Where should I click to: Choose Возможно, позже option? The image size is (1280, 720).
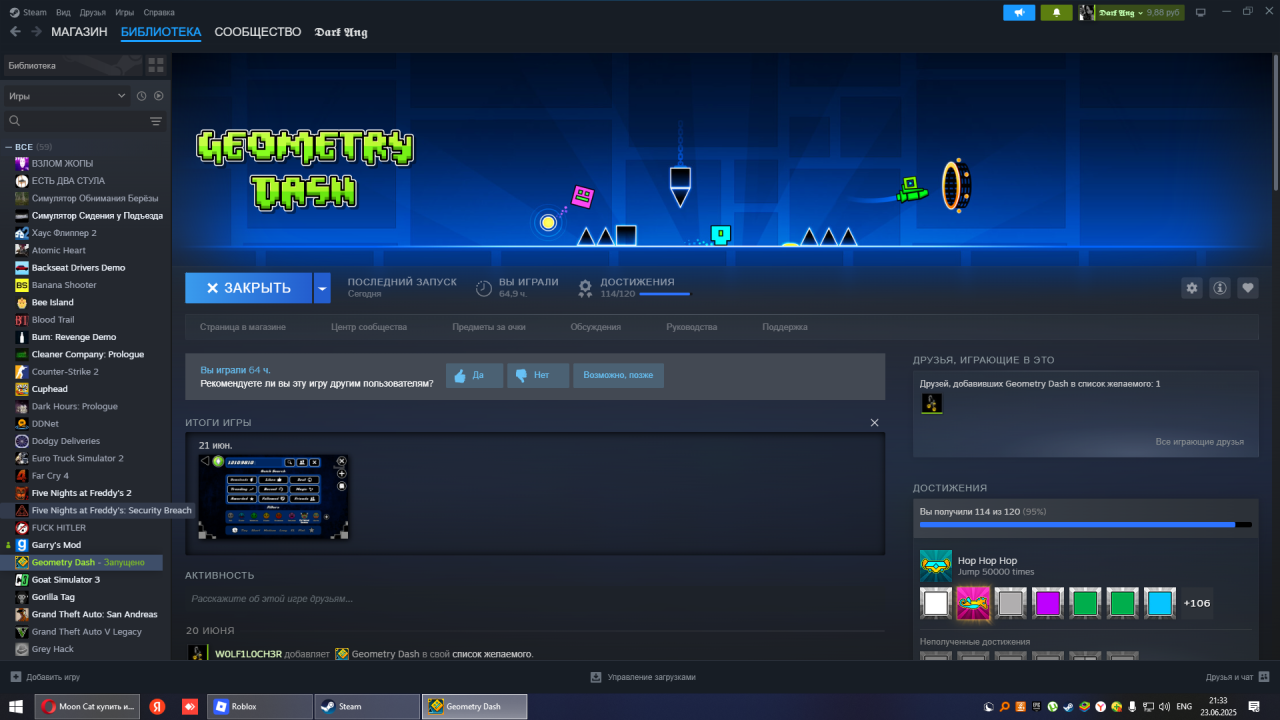[618, 375]
